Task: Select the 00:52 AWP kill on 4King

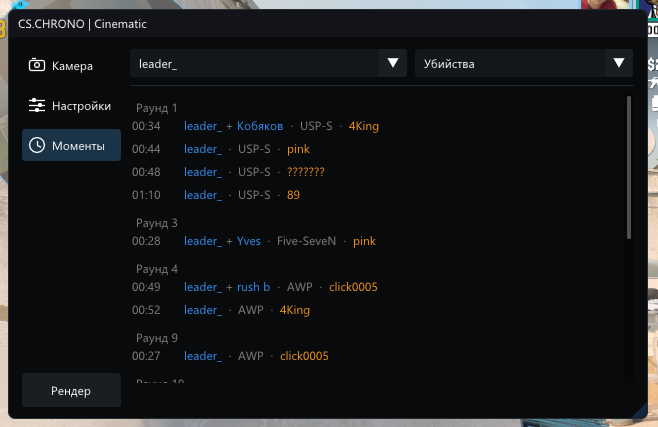Action: click(x=221, y=310)
